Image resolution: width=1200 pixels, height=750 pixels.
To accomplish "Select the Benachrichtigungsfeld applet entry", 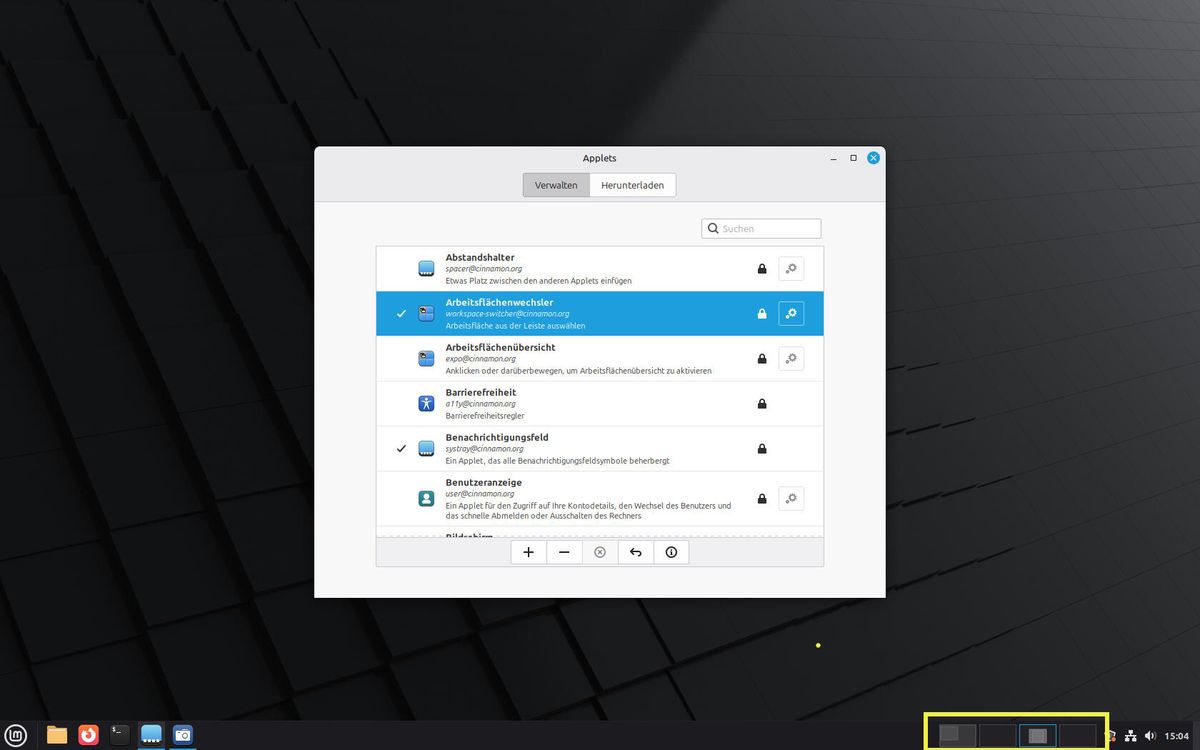I will coord(600,448).
